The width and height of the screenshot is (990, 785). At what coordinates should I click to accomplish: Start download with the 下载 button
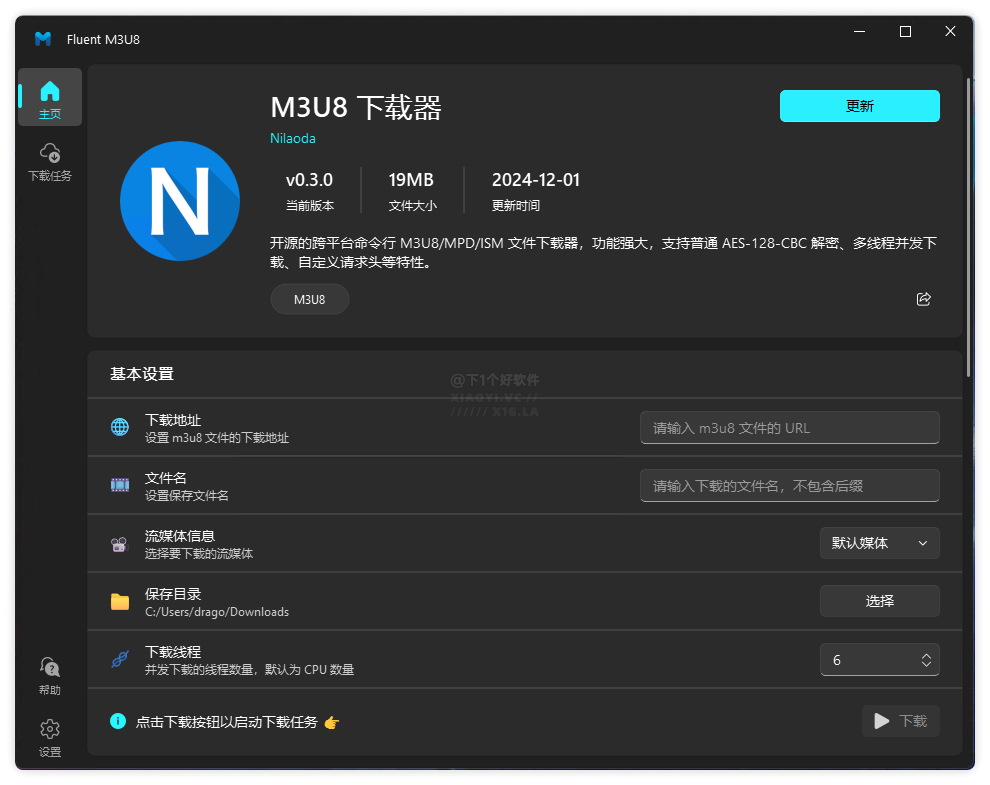900,721
